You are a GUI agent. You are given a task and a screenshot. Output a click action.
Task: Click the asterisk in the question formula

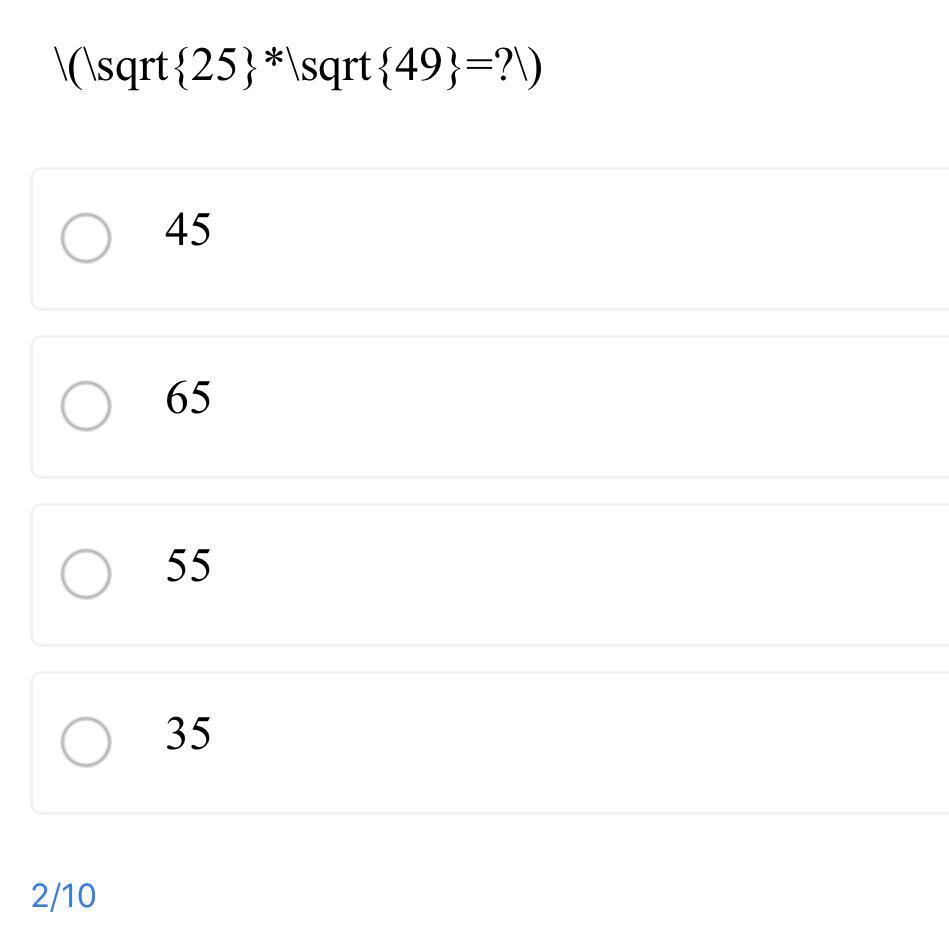coord(273,65)
